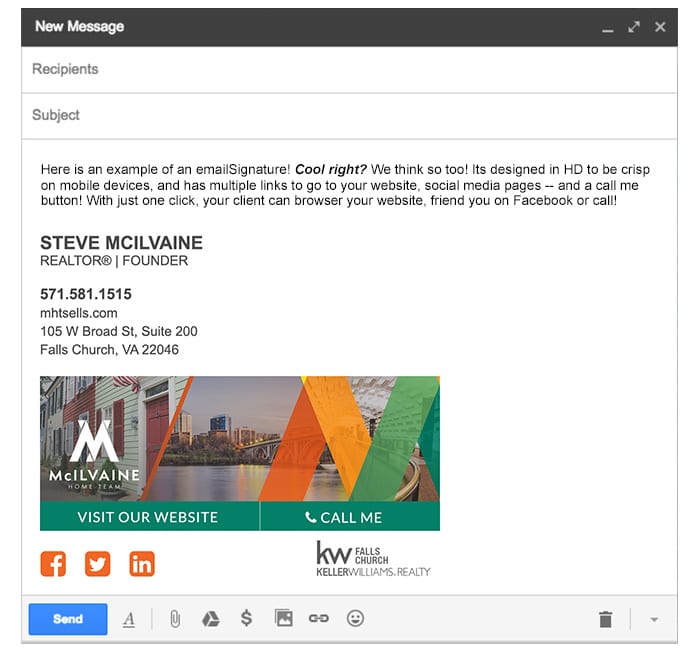The width and height of the screenshot is (700, 650).
Task: Click the bold italic "Cool right?" text
Action: (x=331, y=170)
